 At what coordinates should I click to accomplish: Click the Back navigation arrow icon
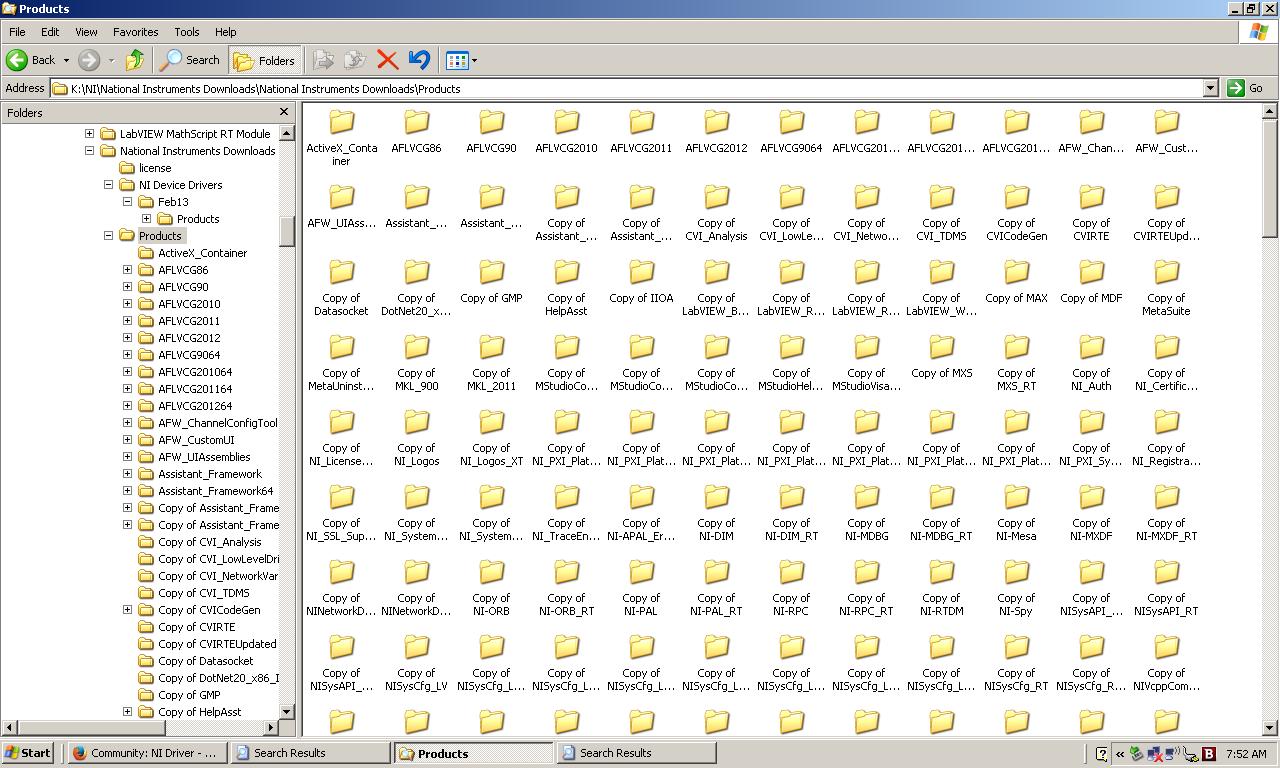click(17, 60)
